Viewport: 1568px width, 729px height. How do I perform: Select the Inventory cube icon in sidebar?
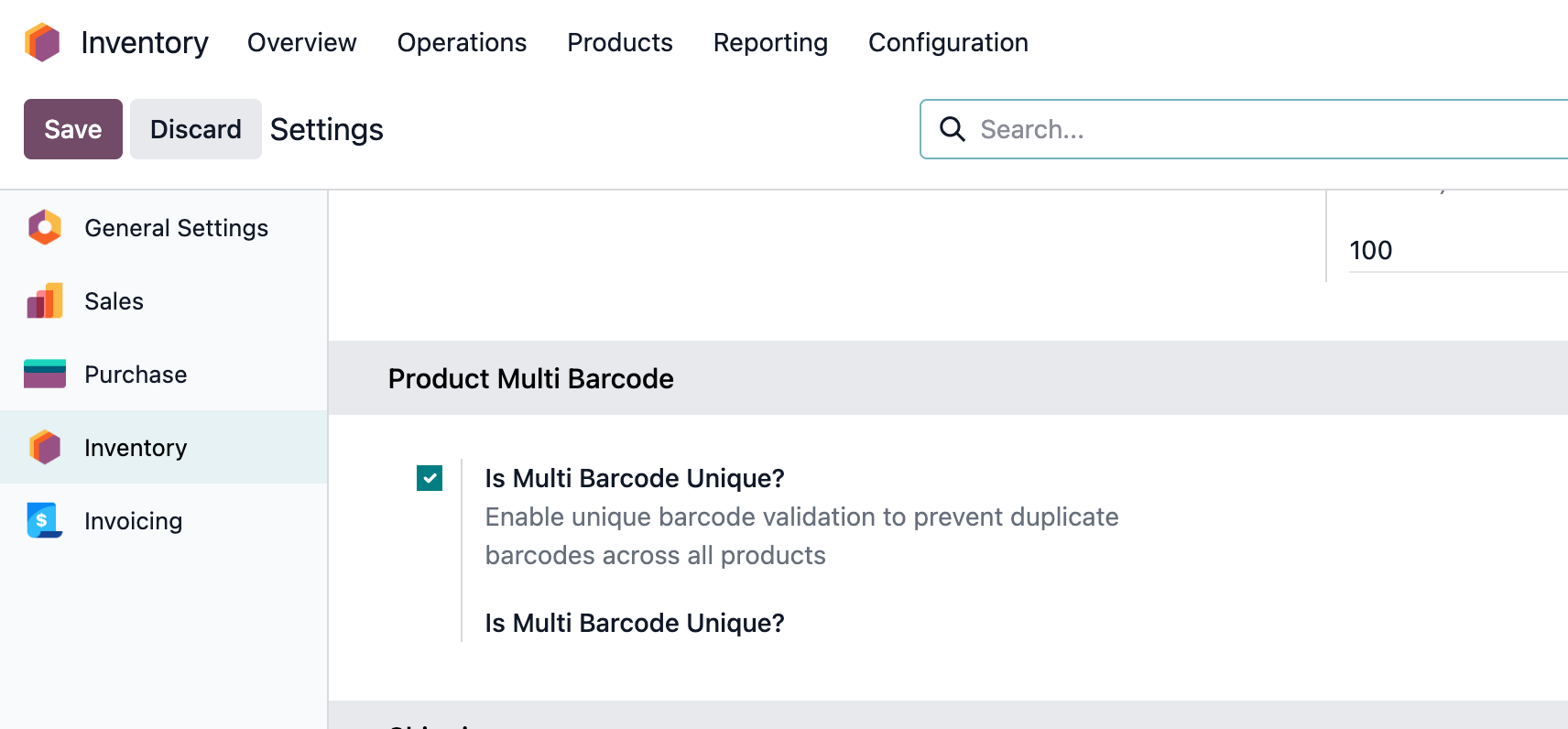[x=43, y=447]
